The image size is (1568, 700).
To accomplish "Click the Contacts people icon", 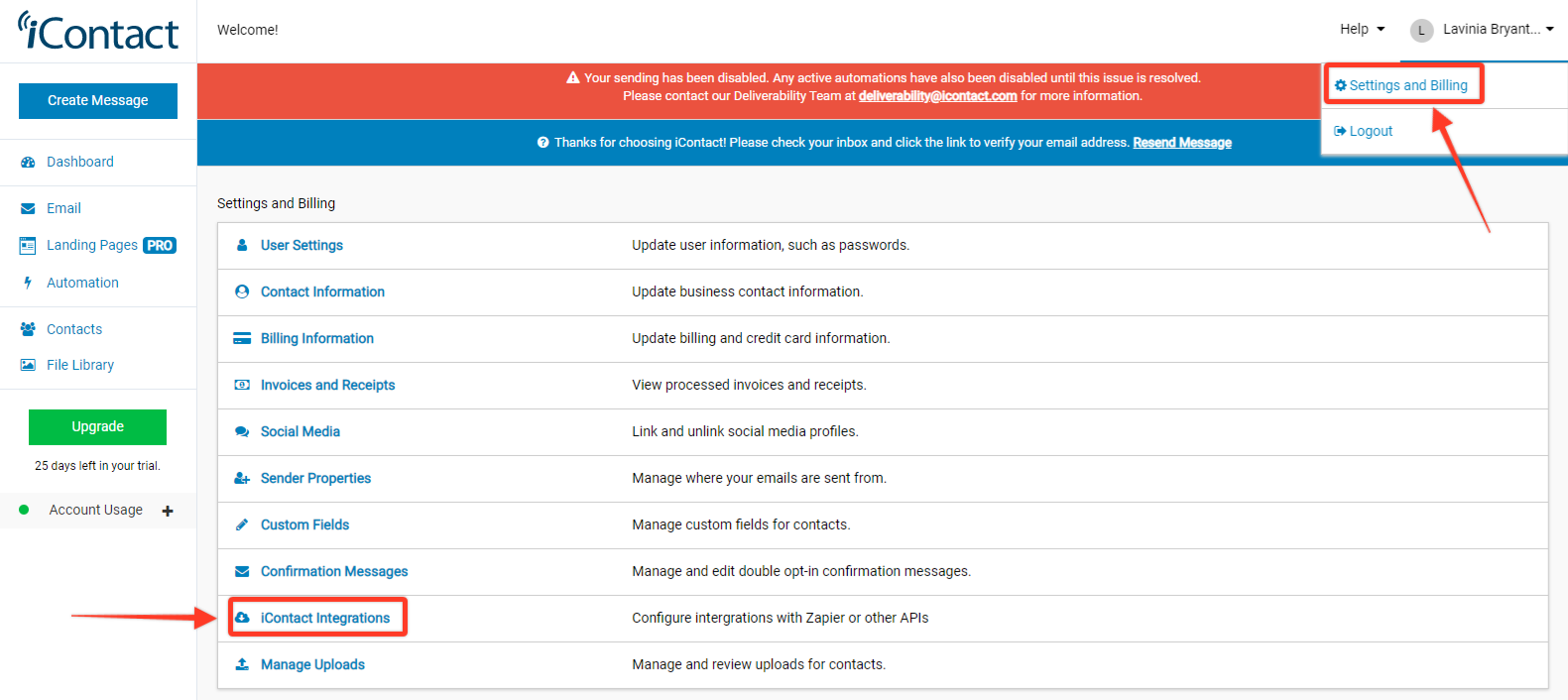I will (x=28, y=329).
